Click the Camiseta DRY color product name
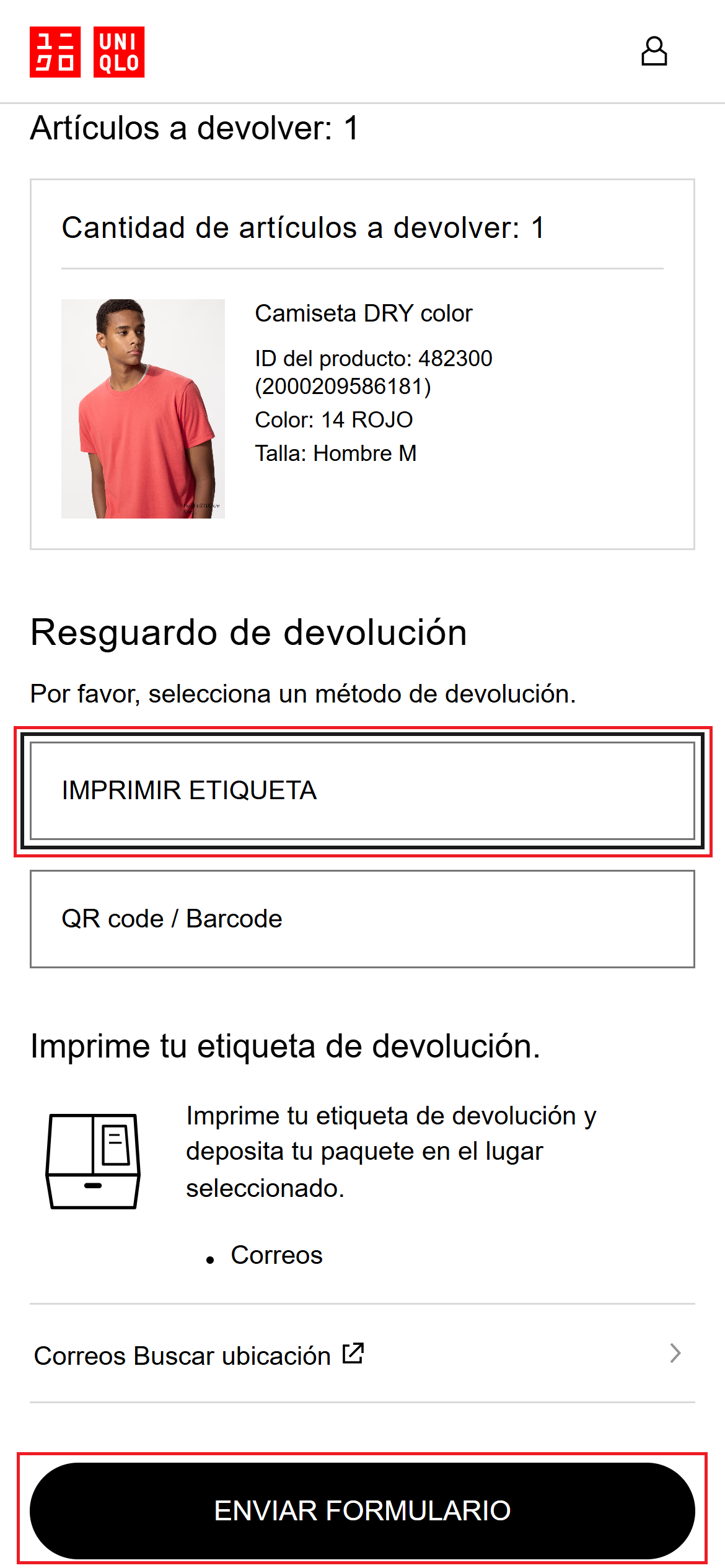The width and height of the screenshot is (725, 1568). [x=364, y=313]
